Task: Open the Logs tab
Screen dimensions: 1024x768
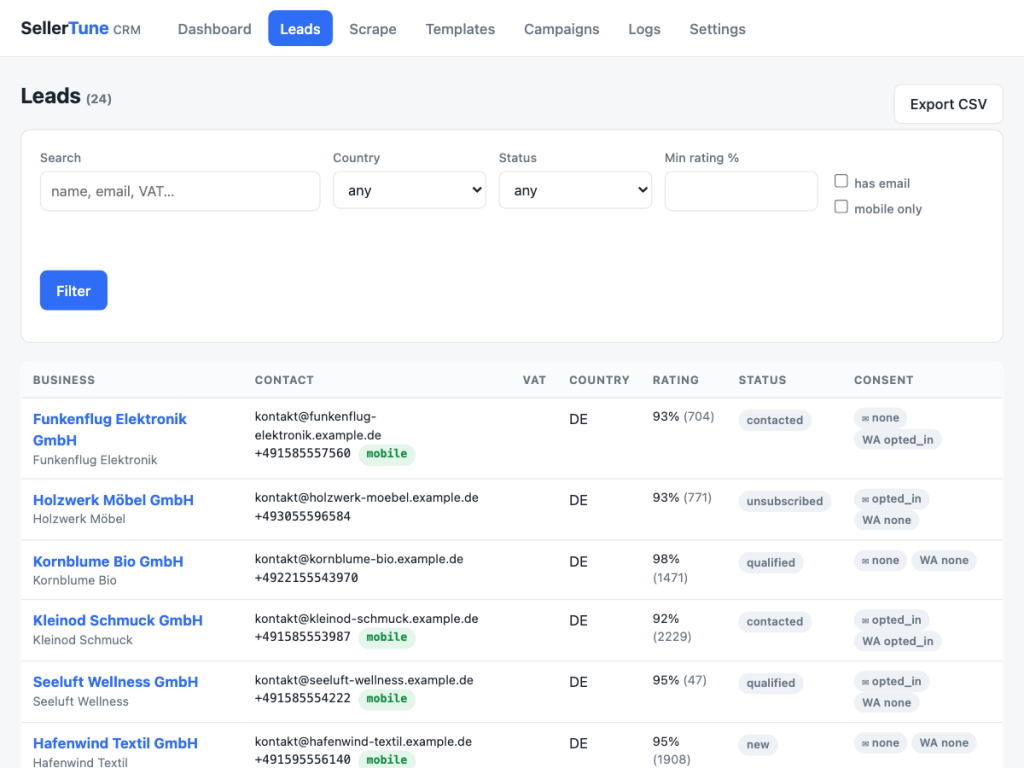Action: coord(644,29)
